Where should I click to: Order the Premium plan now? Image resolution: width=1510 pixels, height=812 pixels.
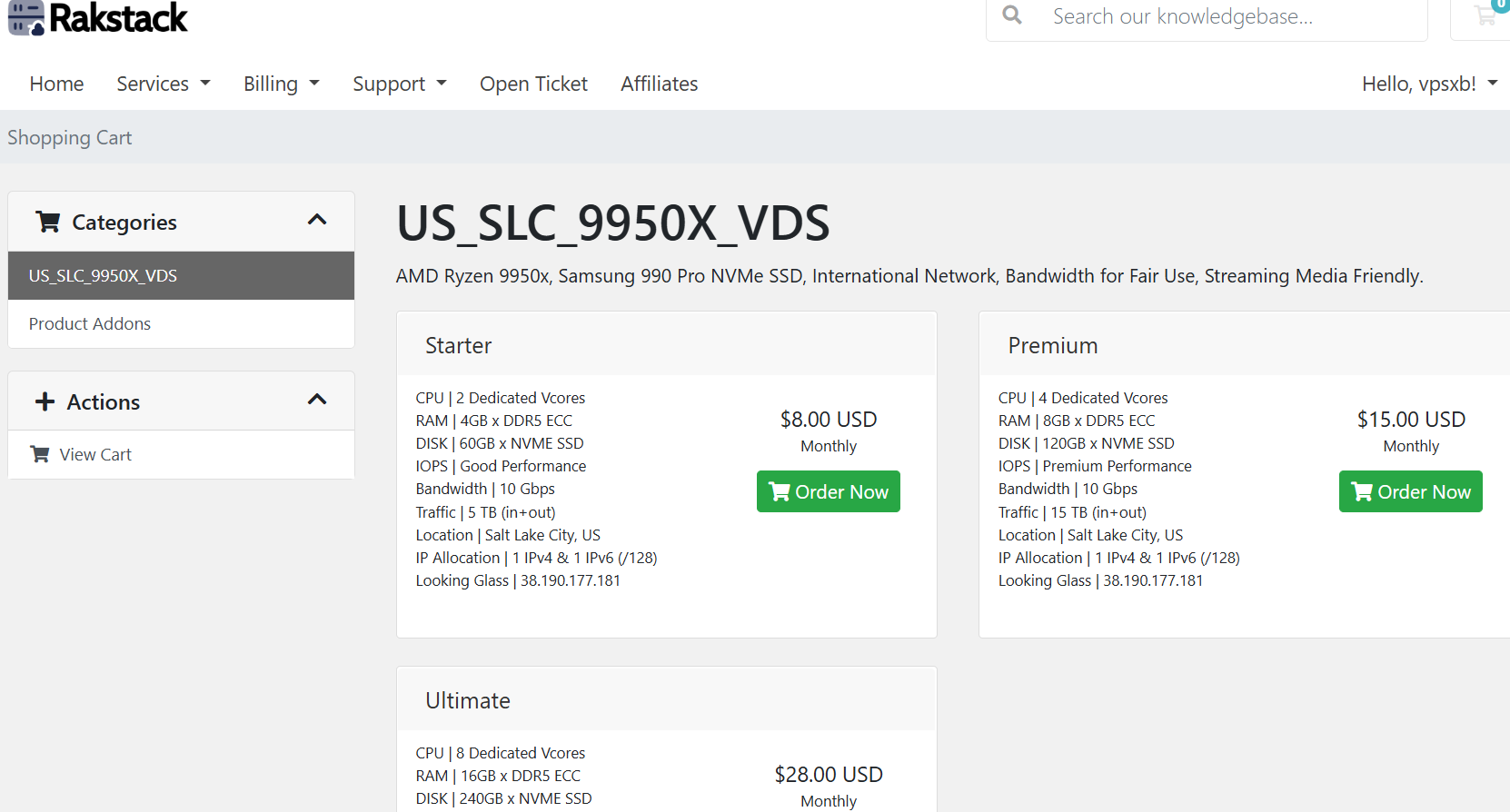pos(1411,491)
